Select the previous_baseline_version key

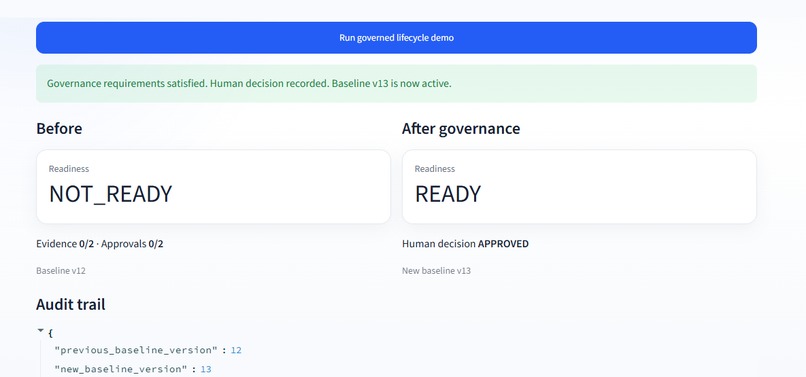point(136,350)
